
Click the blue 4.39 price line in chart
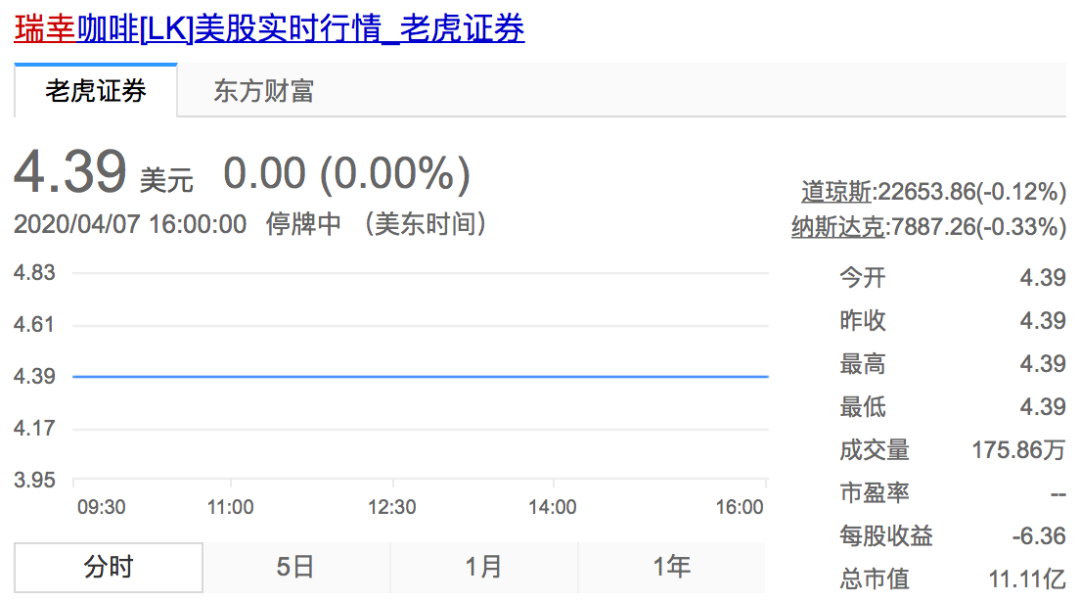pos(420,377)
